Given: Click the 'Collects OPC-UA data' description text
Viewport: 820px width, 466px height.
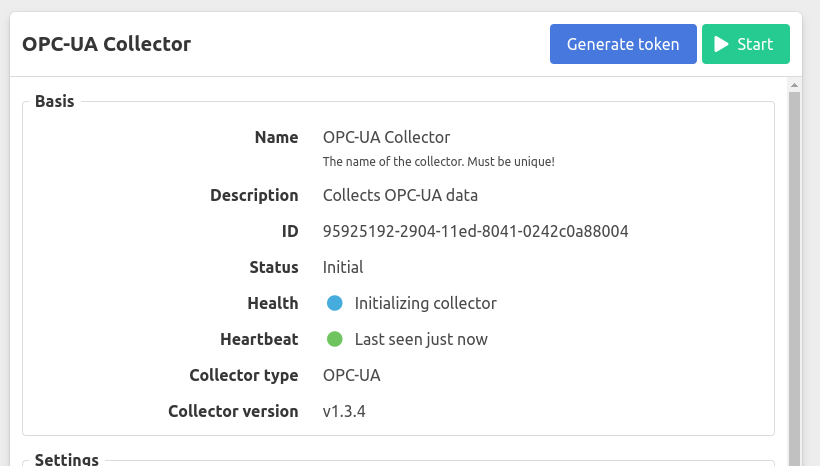Looking at the screenshot, I should point(400,195).
